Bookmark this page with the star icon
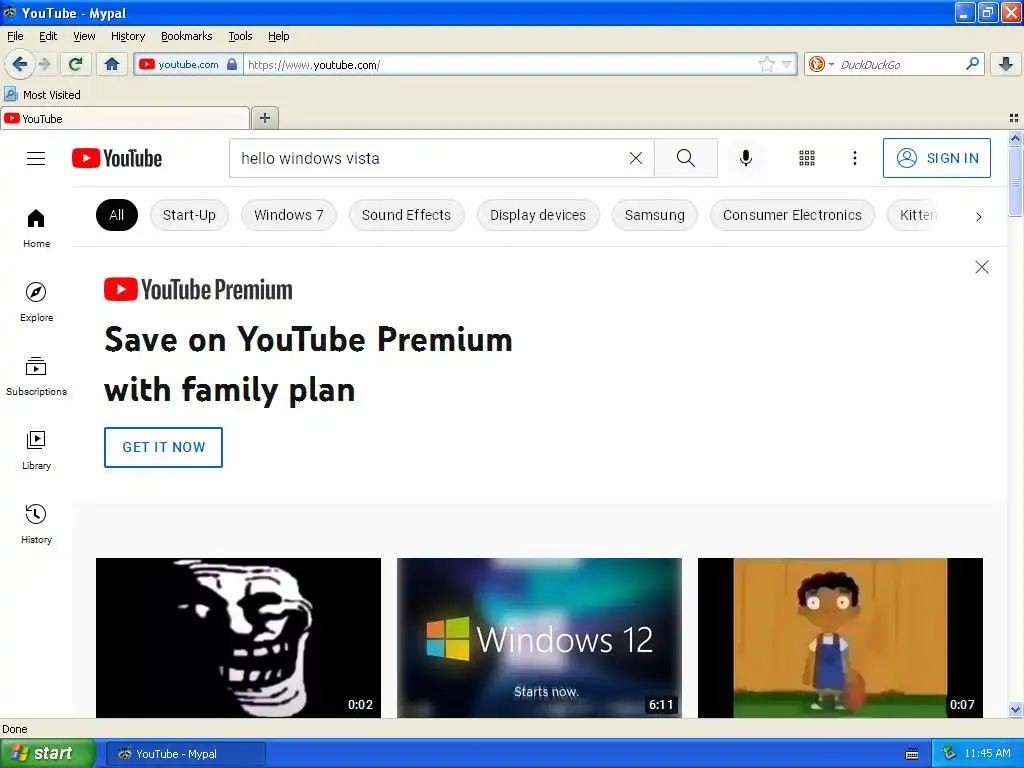This screenshot has height=768, width=1024. [x=767, y=64]
